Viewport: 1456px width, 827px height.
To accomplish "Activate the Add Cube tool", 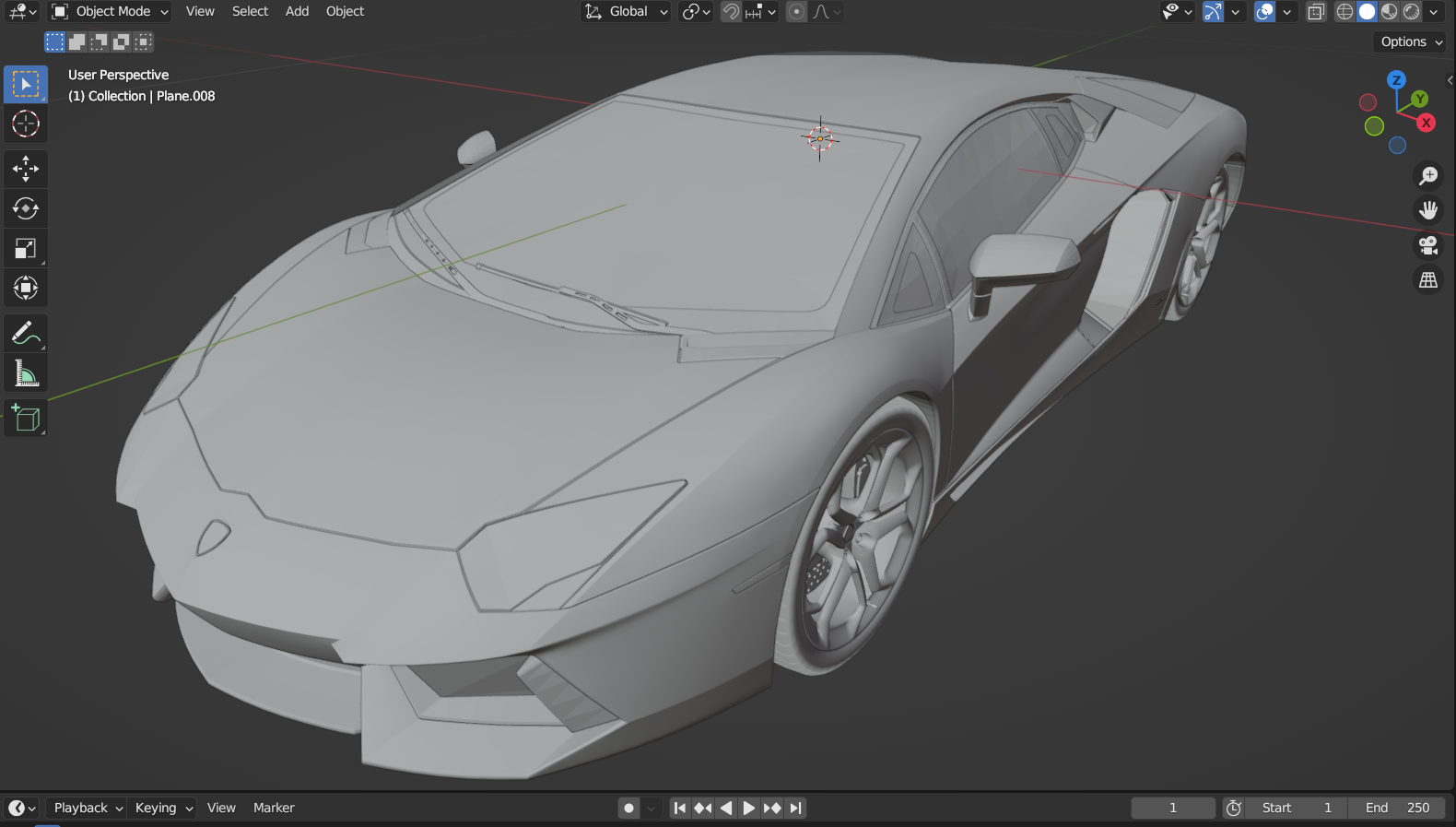I will [x=26, y=419].
